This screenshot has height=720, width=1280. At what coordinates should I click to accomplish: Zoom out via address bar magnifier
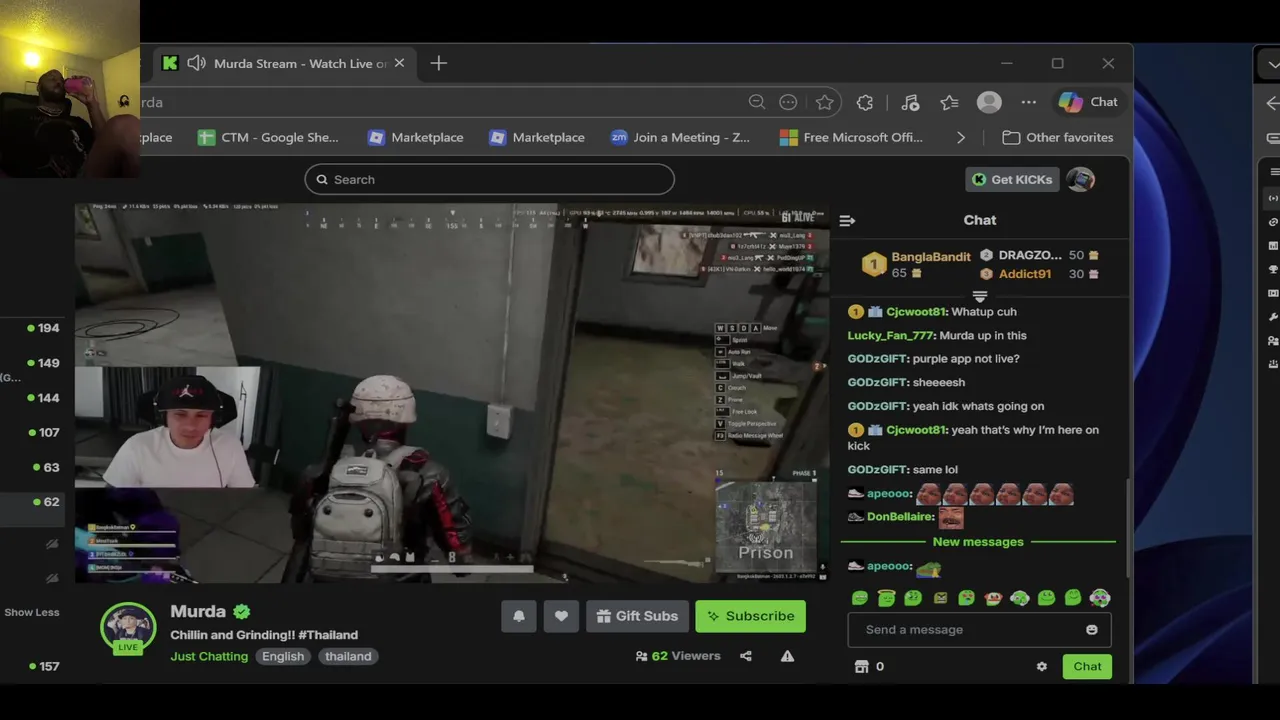click(x=757, y=102)
